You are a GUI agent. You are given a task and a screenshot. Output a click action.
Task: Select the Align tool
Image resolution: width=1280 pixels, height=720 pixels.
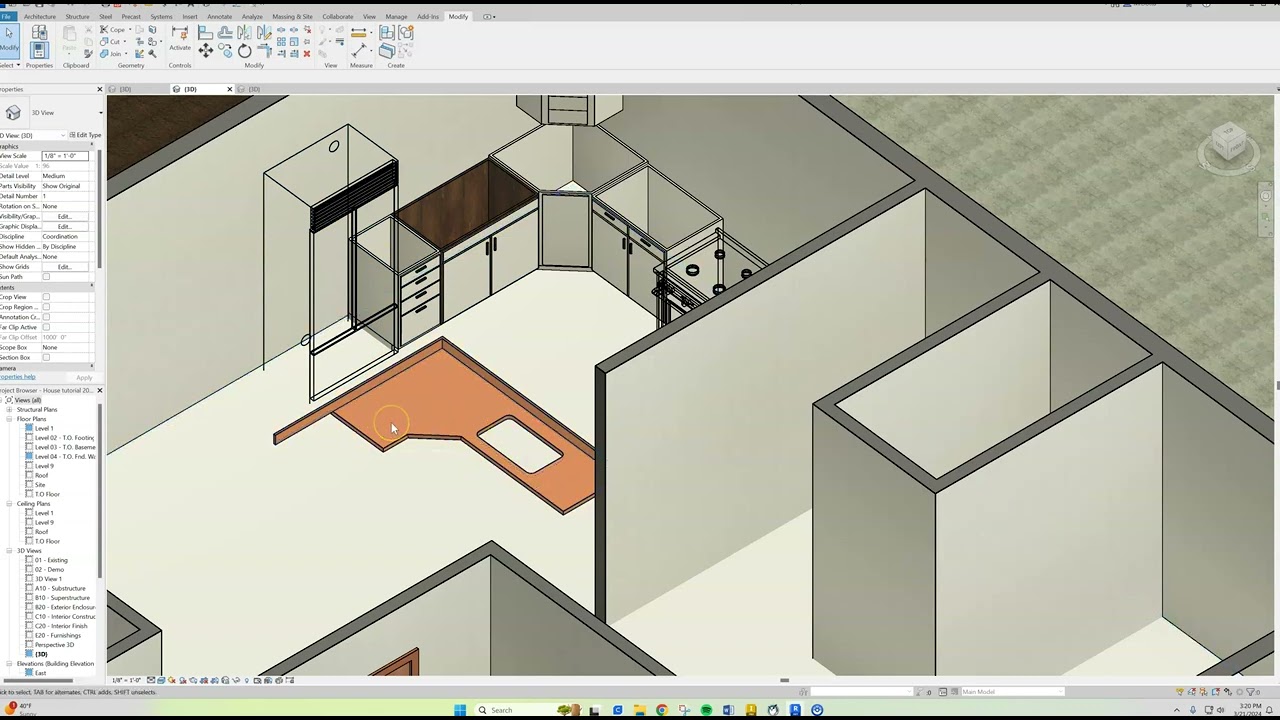(205, 33)
